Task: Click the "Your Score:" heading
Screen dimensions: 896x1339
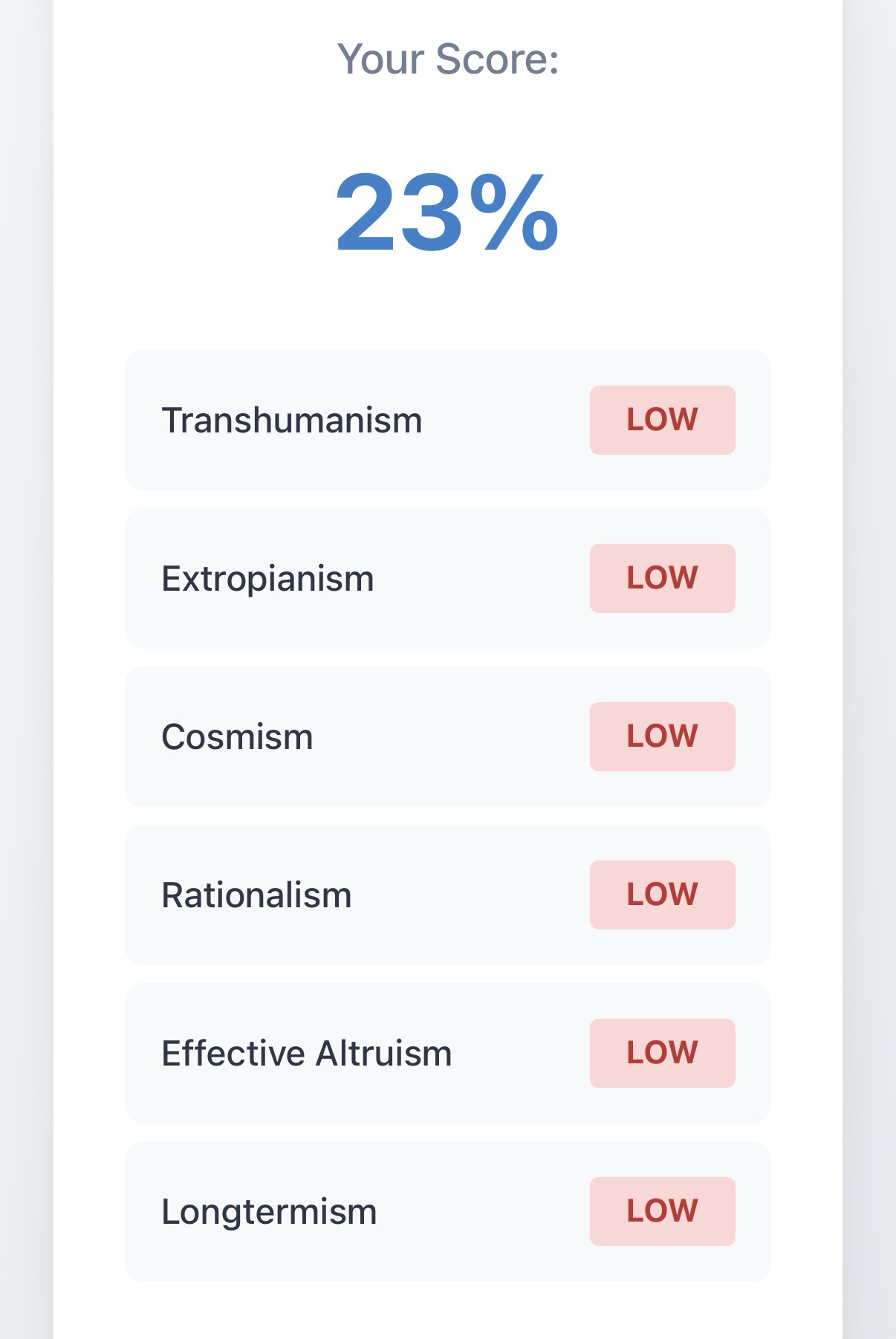Action: click(447, 59)
